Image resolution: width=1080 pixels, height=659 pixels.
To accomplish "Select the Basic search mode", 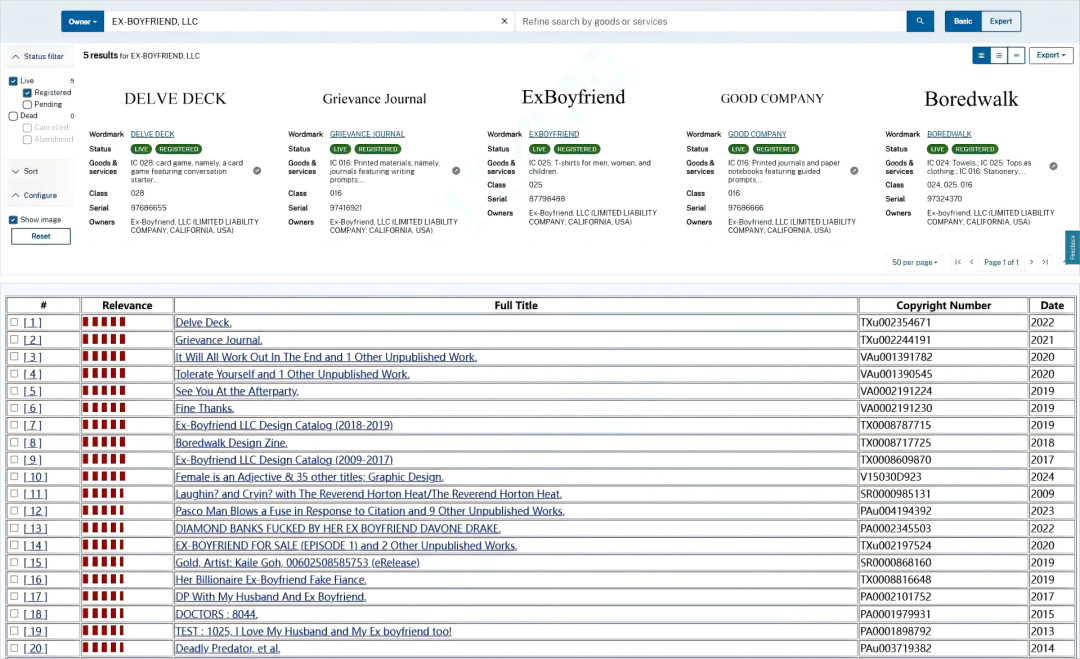I will 962,21.
